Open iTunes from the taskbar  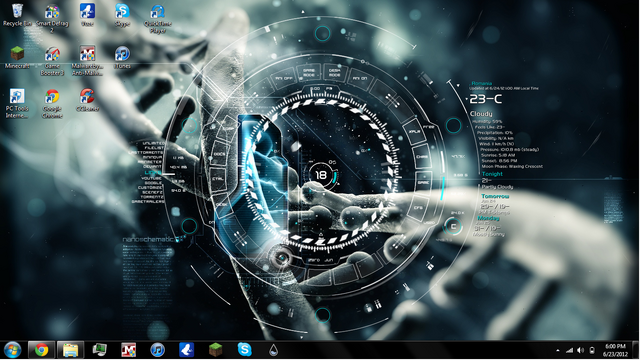[x=157, y=350]
